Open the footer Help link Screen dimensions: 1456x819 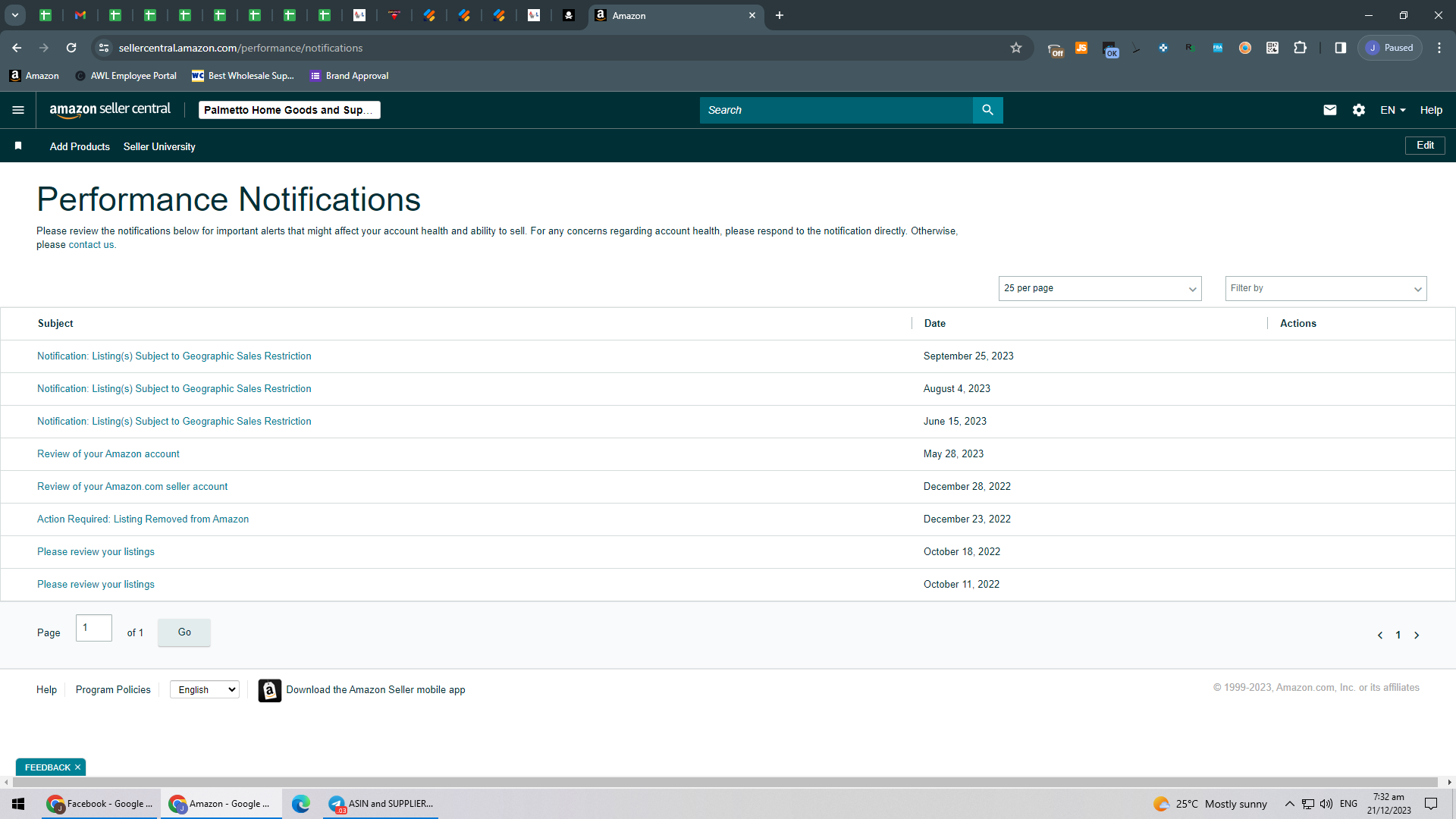tap(46, 690)
